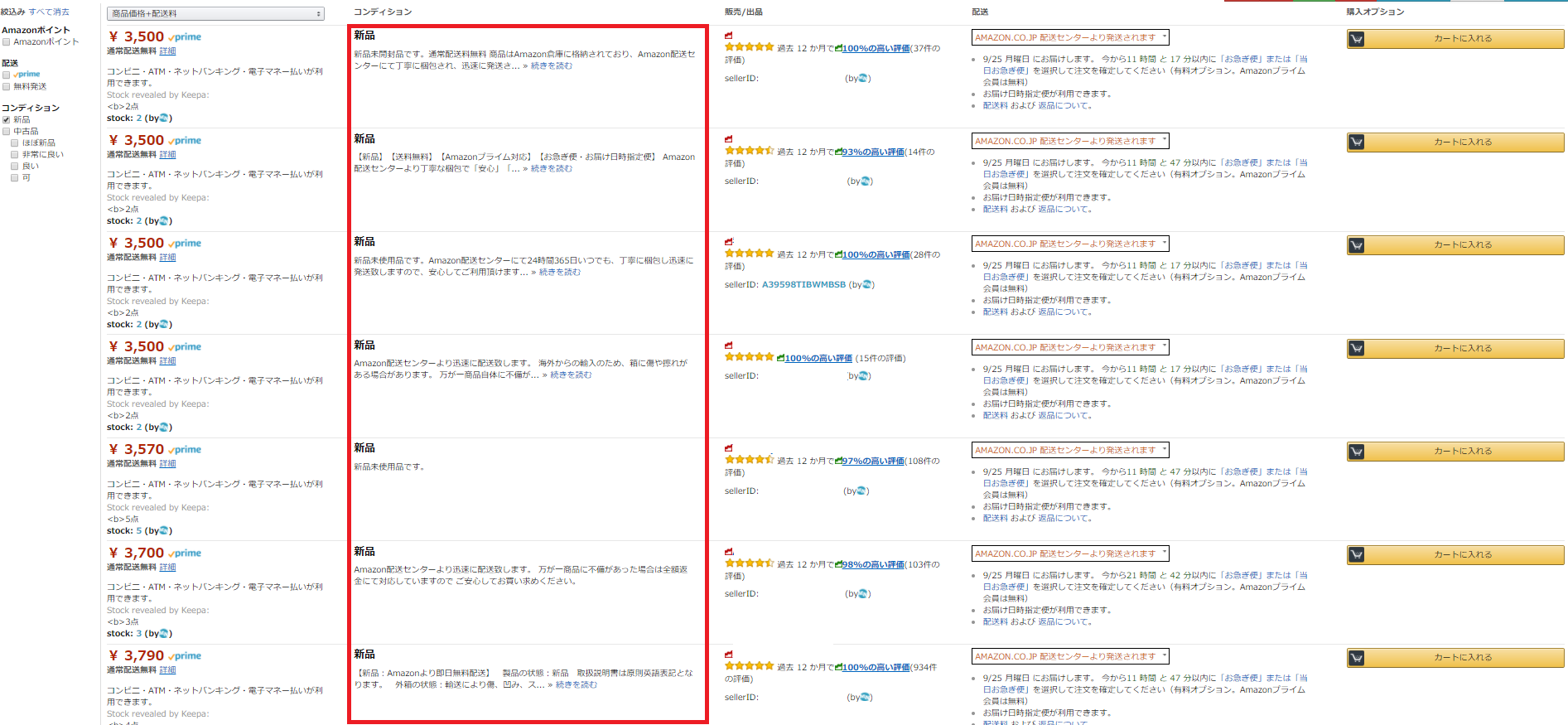Click the prime badge next to ¥3,570
Viewport: 1568px width, 725px height.
(185, 450)
